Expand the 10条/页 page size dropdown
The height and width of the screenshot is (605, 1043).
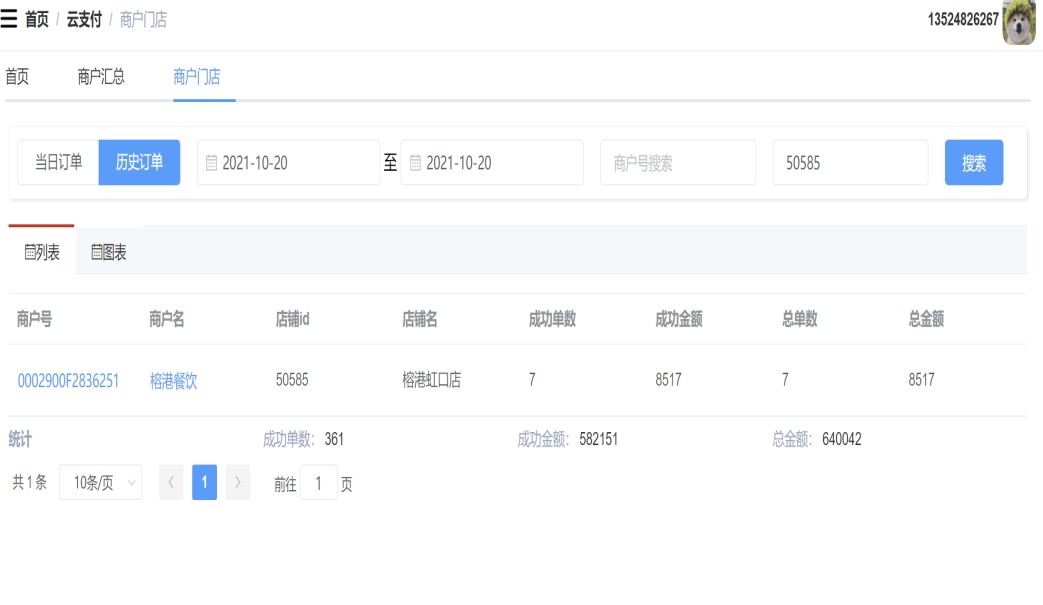pos(100,483)
